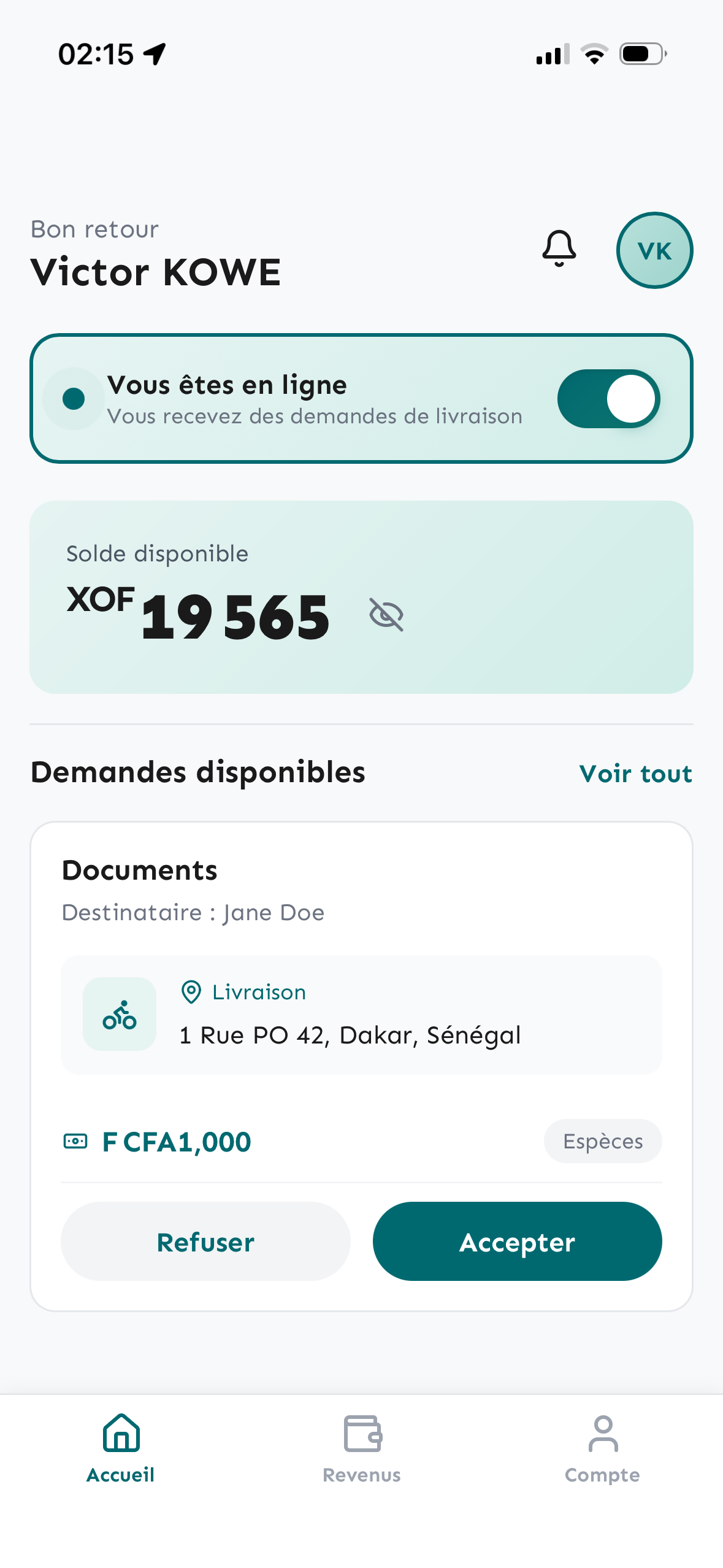723x1568 pixels.
Task: Hide the available balance amount
Action: pyautogui.click(x=386, y=615)
